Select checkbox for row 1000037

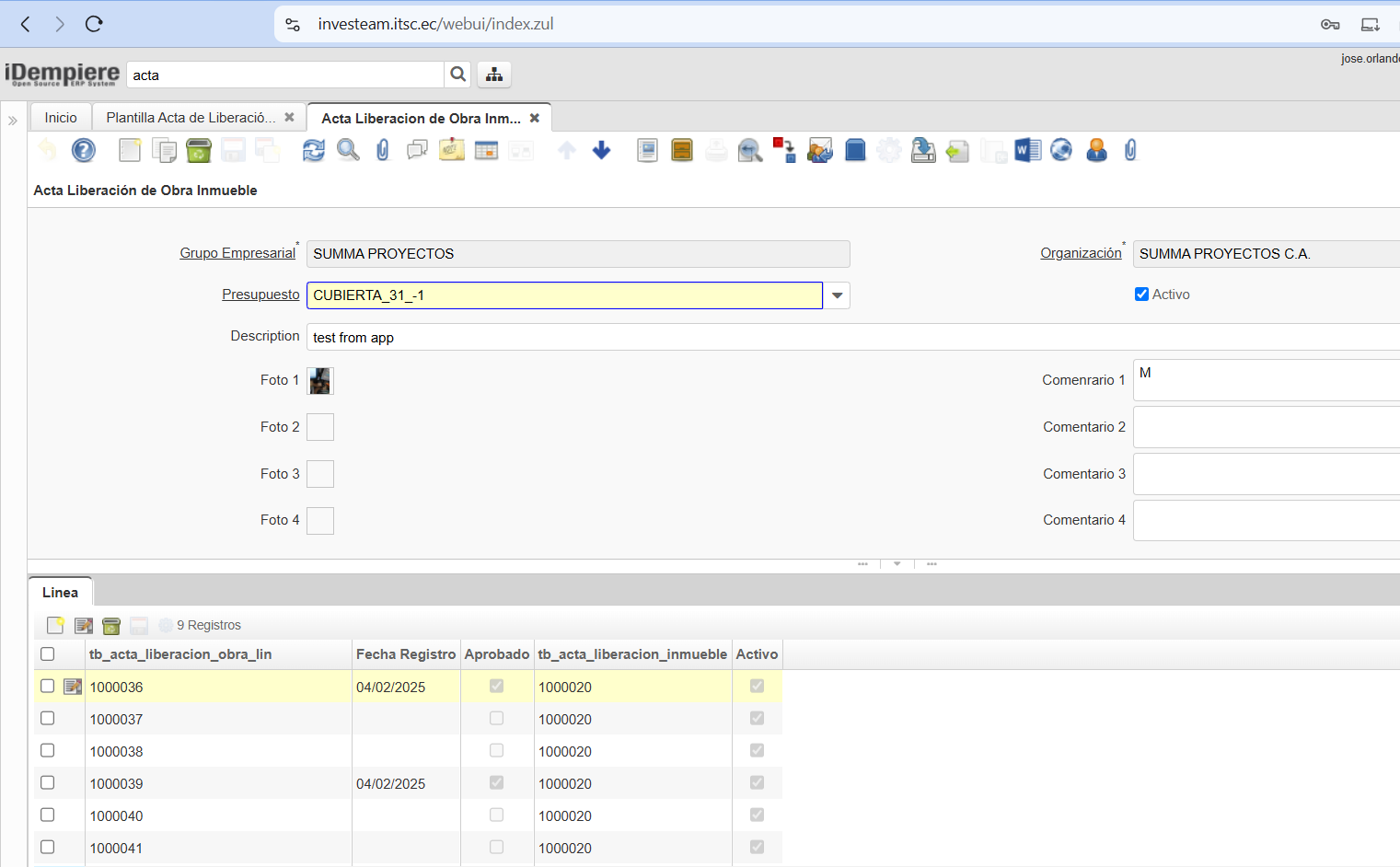tap(48, 718)
